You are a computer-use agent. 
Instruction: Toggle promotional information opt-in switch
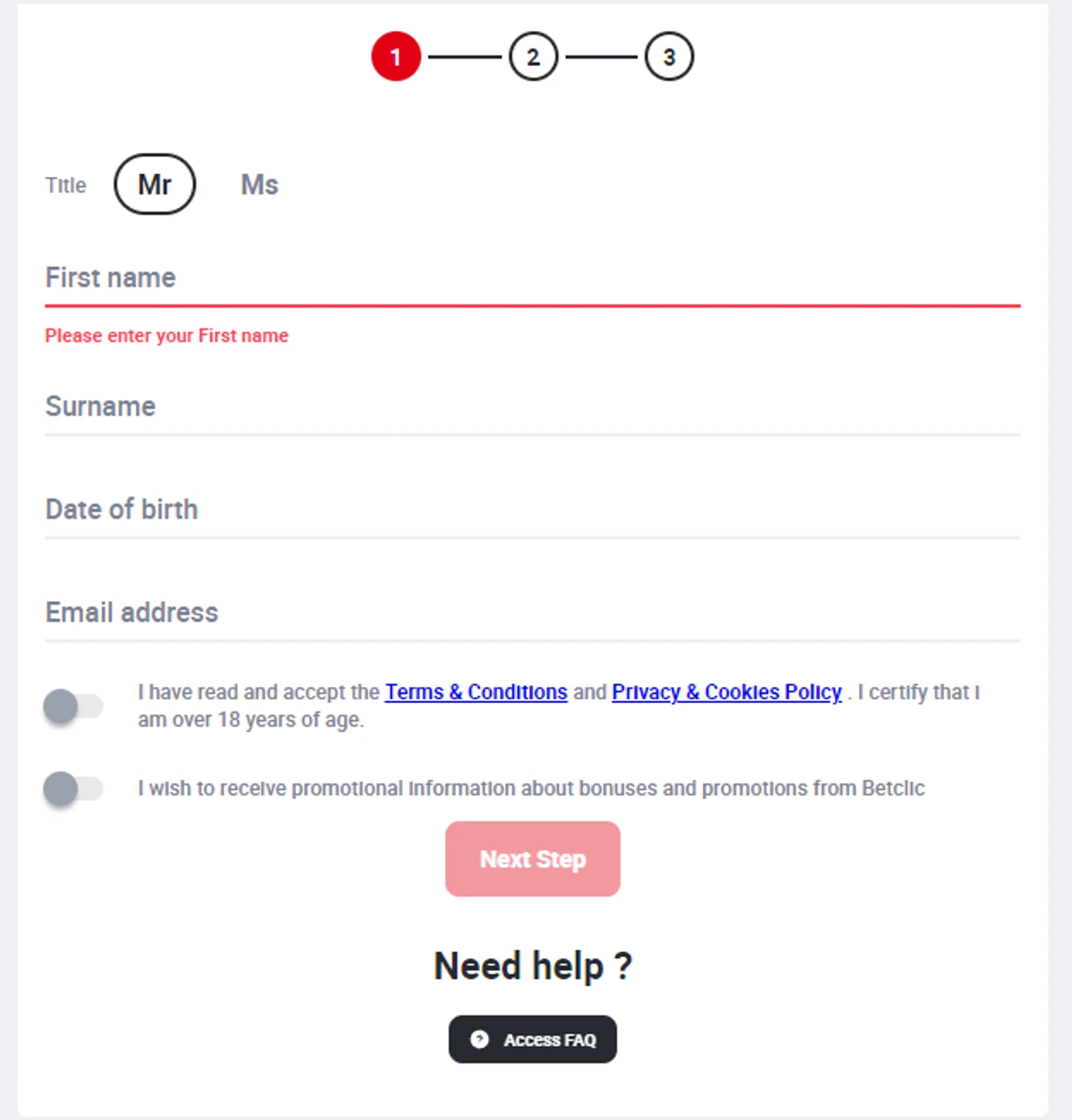[x=73, y=788]
